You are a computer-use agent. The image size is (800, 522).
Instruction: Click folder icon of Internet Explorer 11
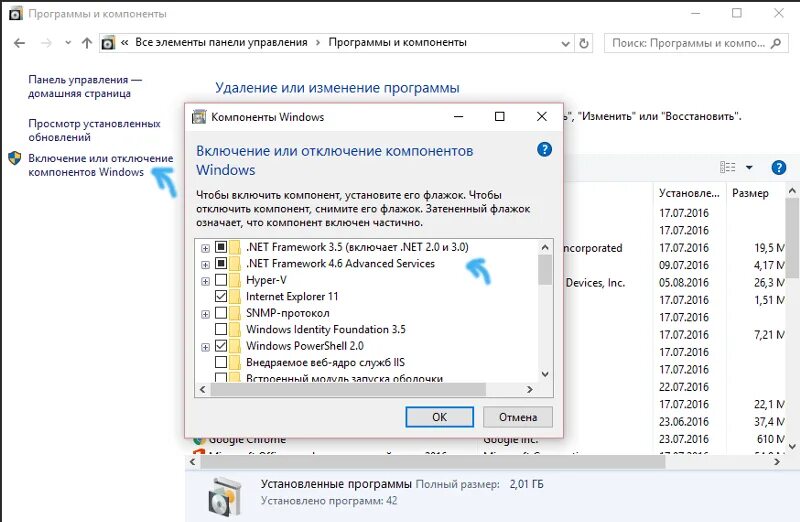235,296
